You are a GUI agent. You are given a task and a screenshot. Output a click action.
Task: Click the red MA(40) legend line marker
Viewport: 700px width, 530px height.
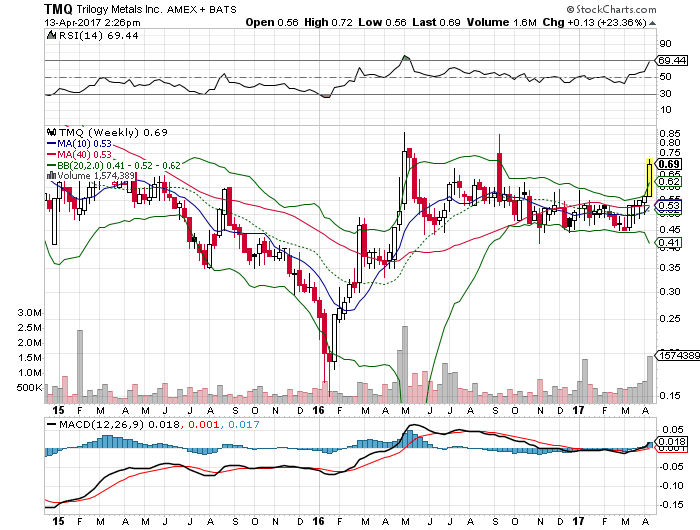tap(50, 153)
